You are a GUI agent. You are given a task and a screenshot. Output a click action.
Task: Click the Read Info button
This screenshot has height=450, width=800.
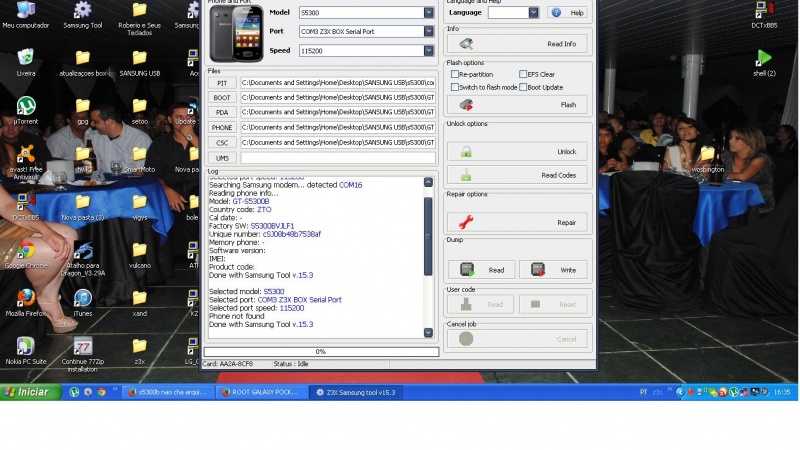[x=517, y=44]
